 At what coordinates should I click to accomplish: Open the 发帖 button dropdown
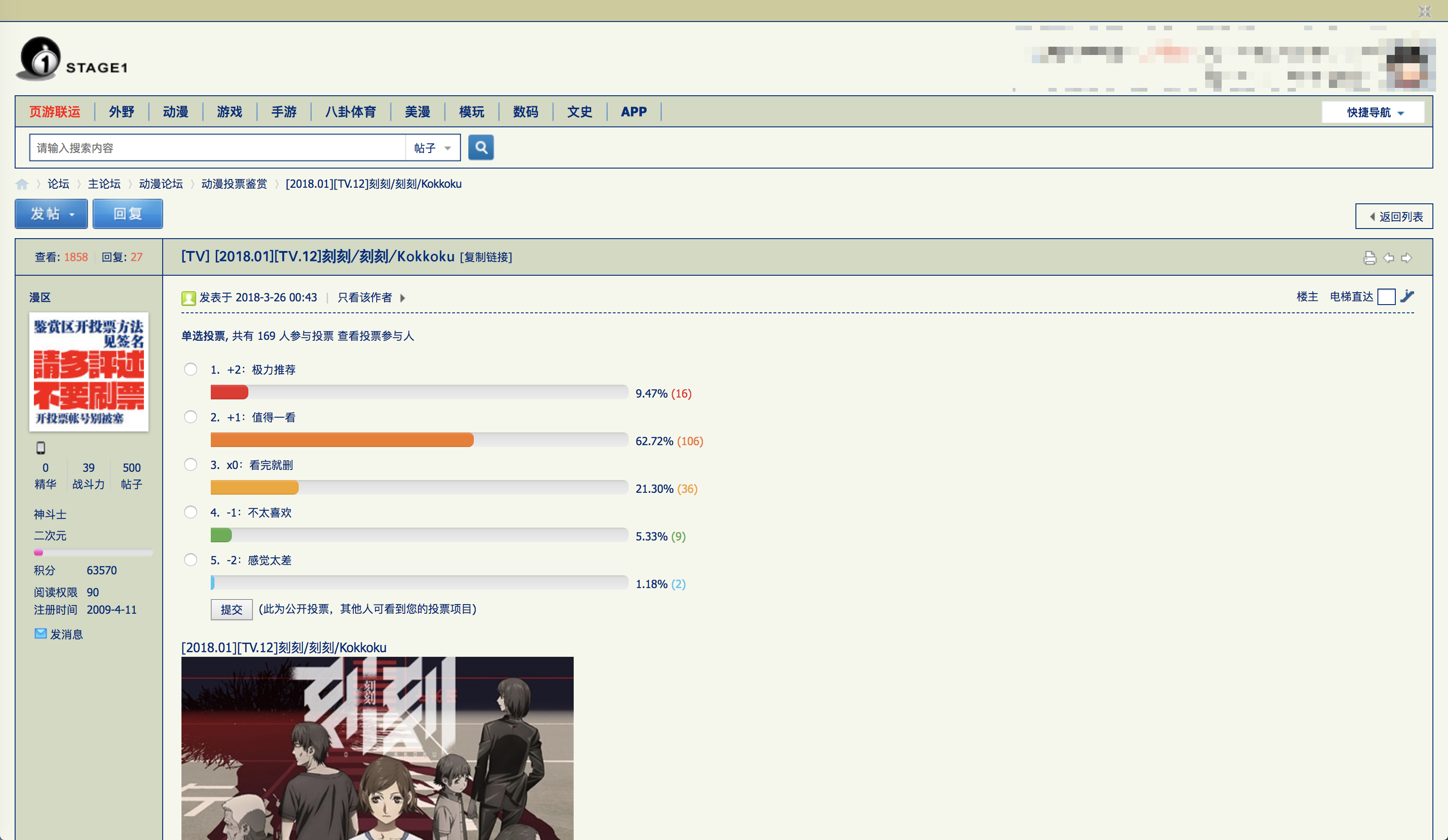(72, 214)
